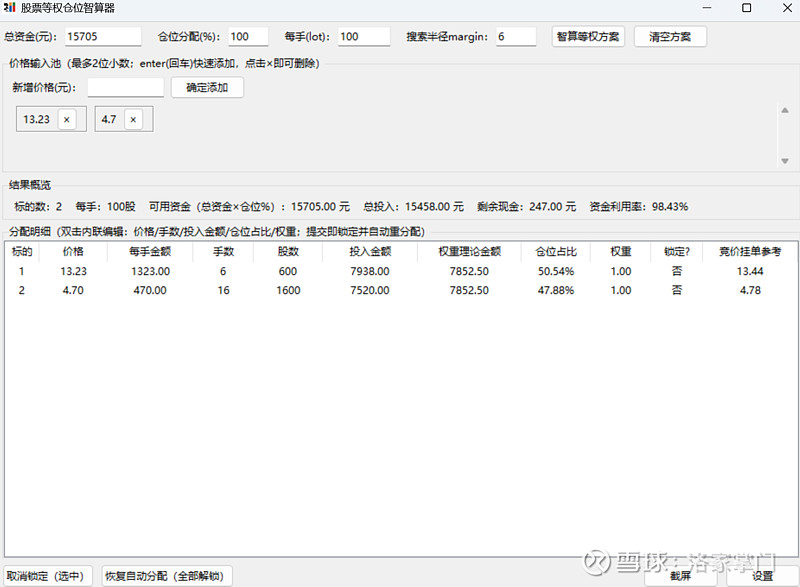The width and height of the screenshot is (800, 587).
Task: Click 资金利用率 98.43% summary text
Action: (x=639, y=207)
